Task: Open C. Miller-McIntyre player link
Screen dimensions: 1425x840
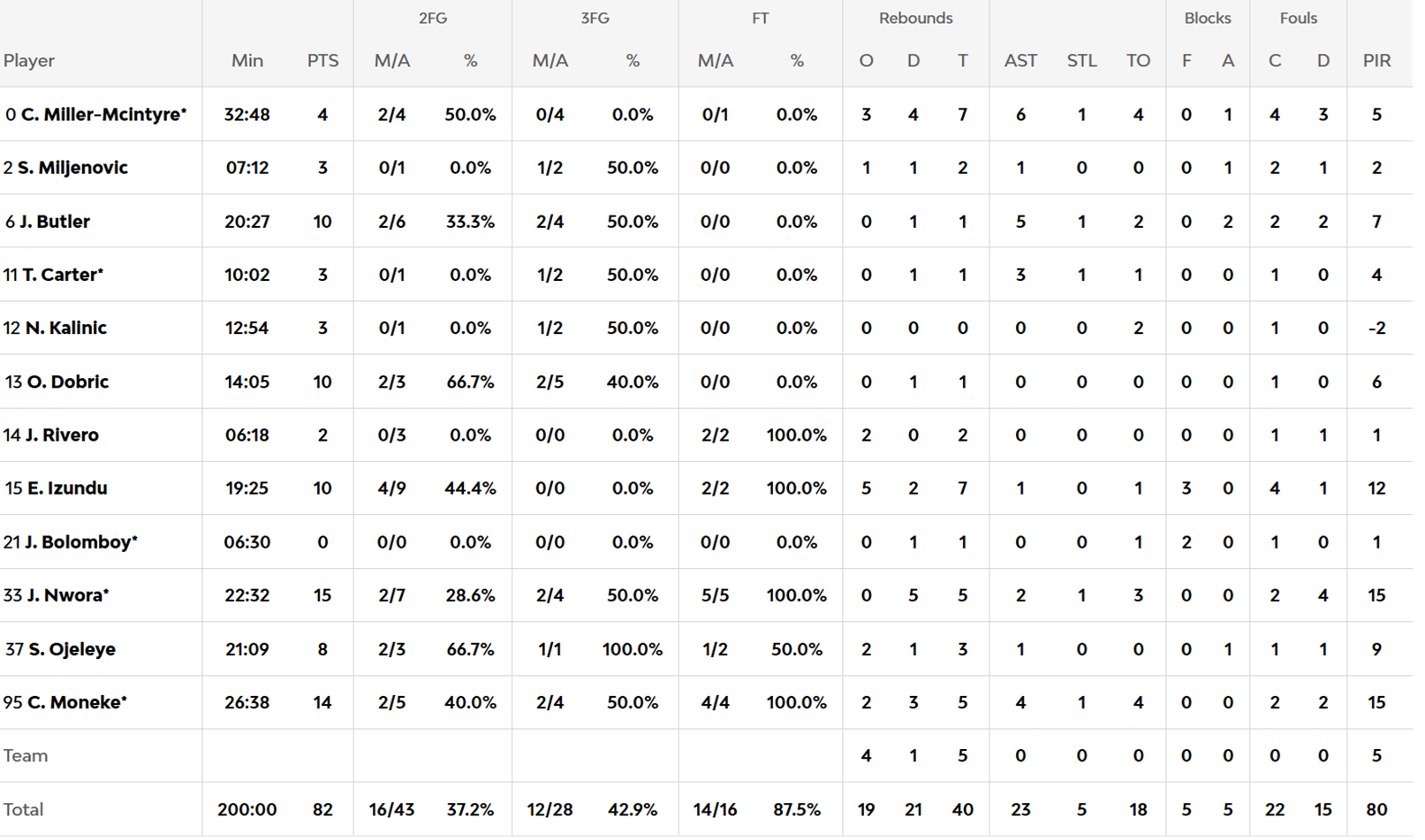Action: tap(102, 115)
